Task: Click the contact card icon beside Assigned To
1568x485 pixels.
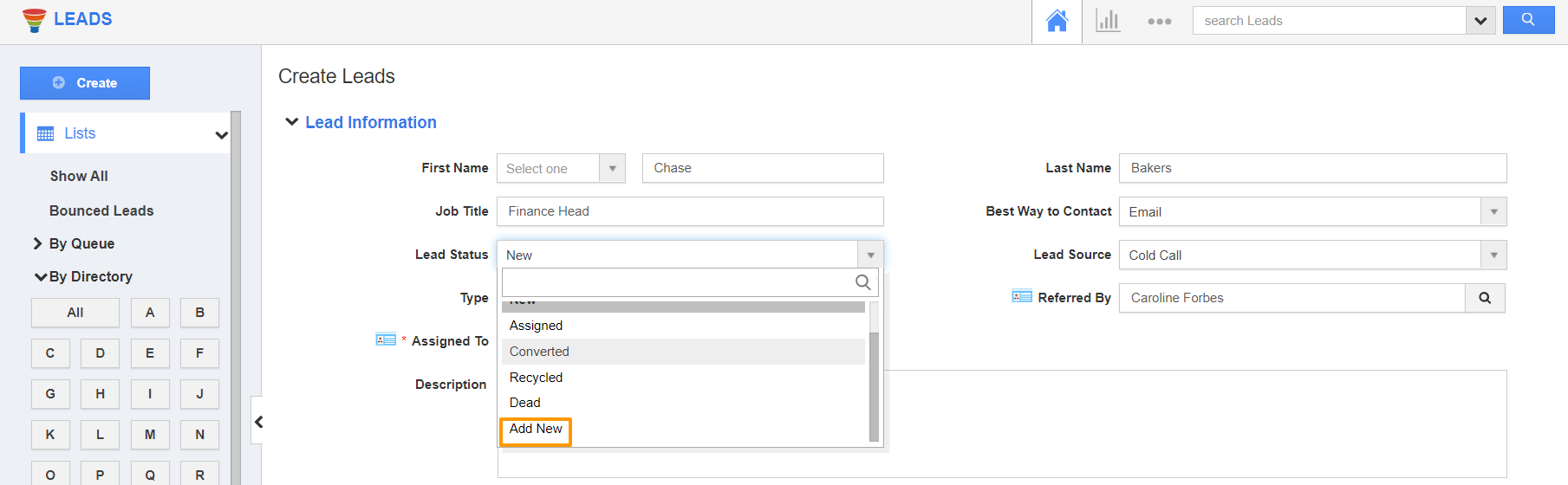Action: [386, 339]
